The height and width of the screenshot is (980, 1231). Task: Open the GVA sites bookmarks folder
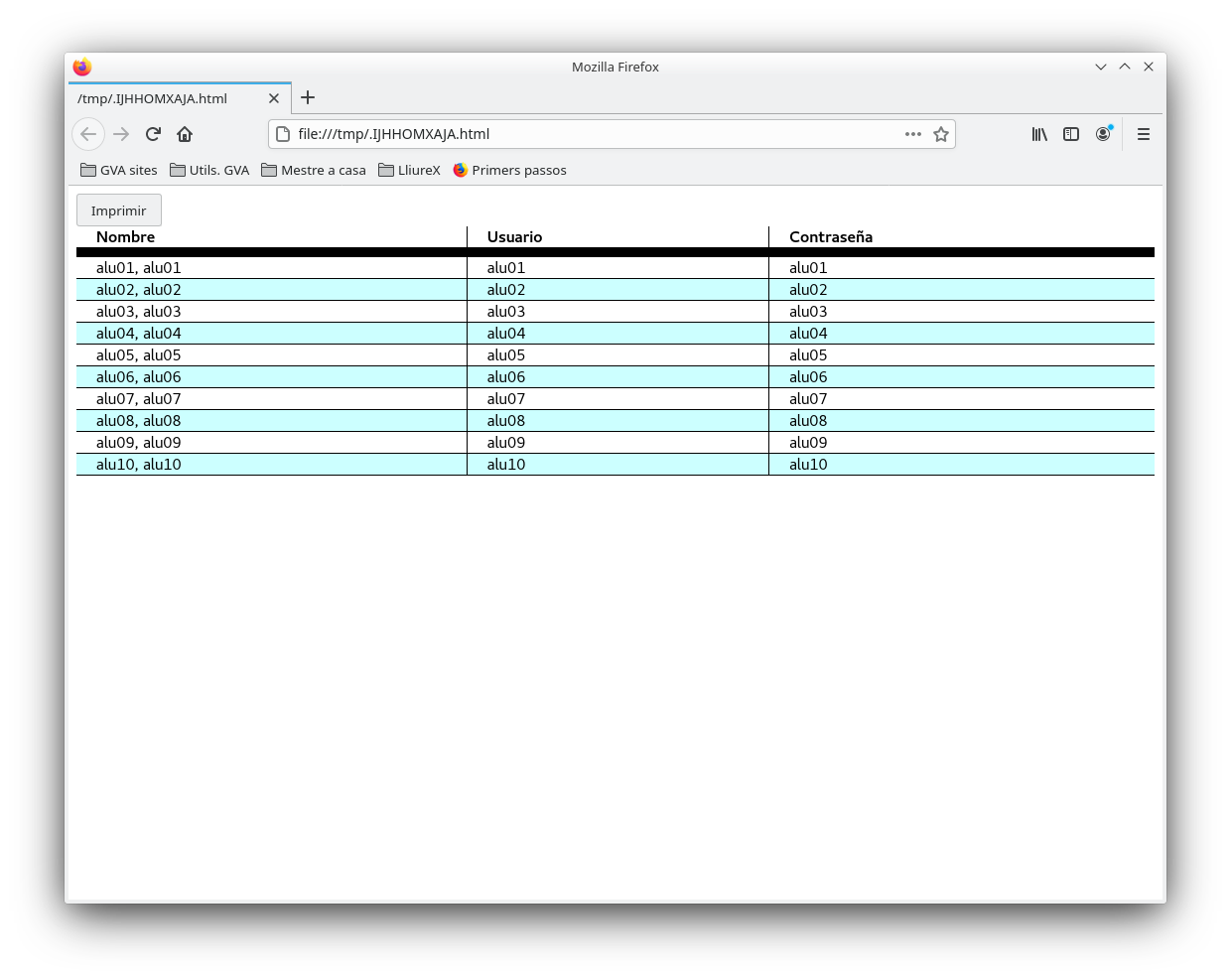tap(119, 170)
